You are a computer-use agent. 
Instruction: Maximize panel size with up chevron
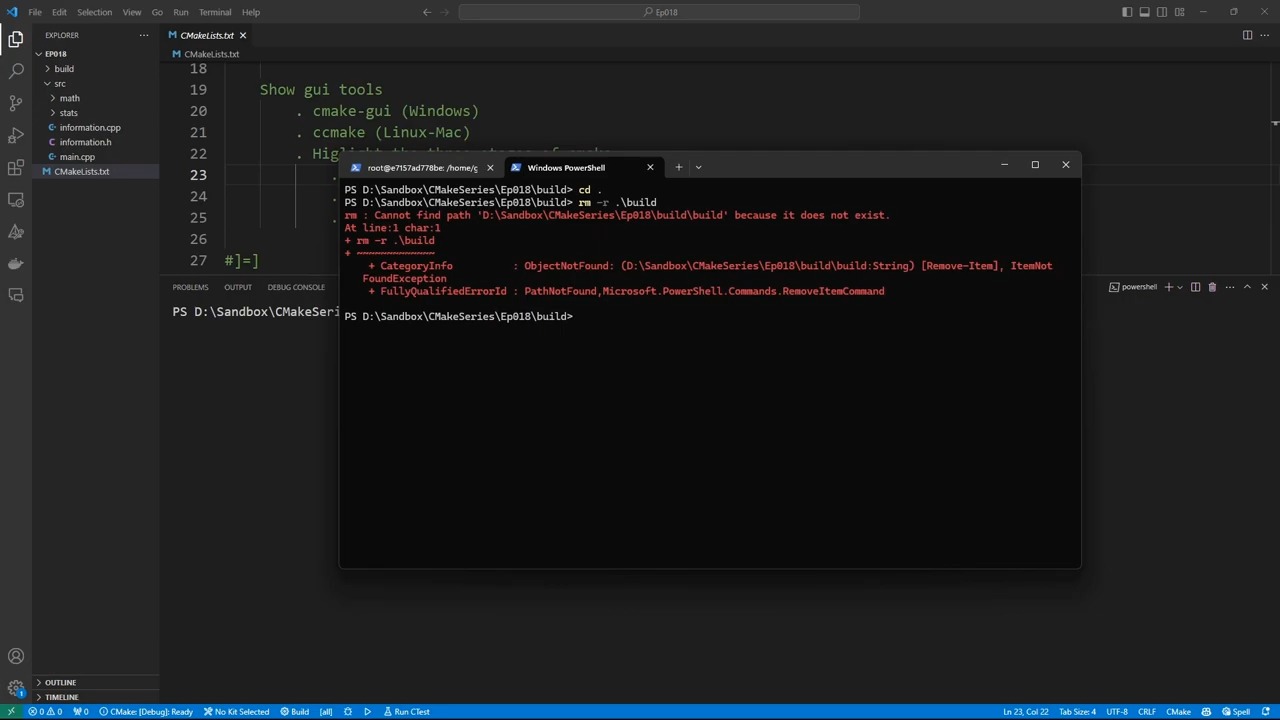click(x=1247, y=287)
